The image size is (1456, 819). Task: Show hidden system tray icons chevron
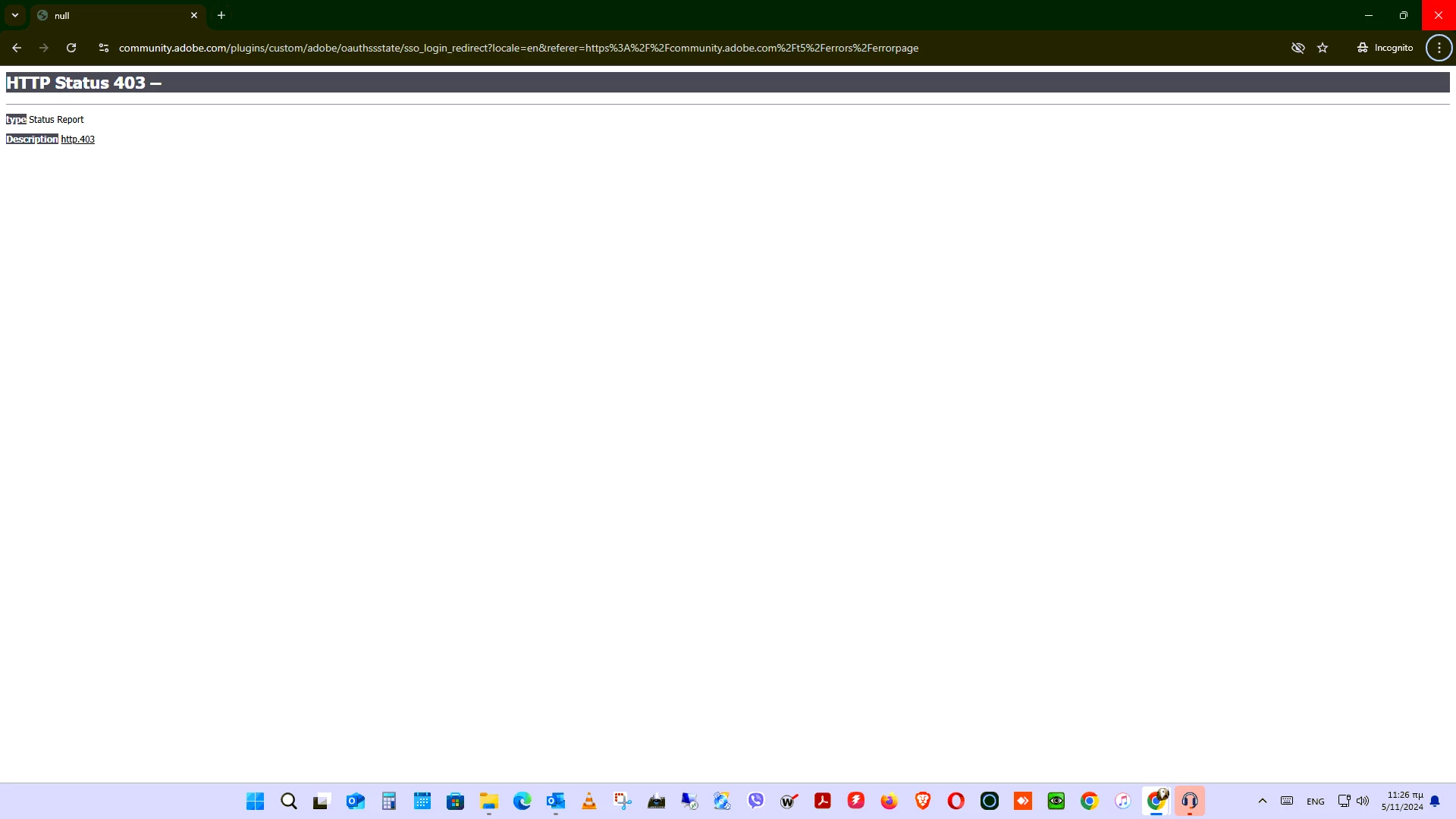pos(1263,801)
